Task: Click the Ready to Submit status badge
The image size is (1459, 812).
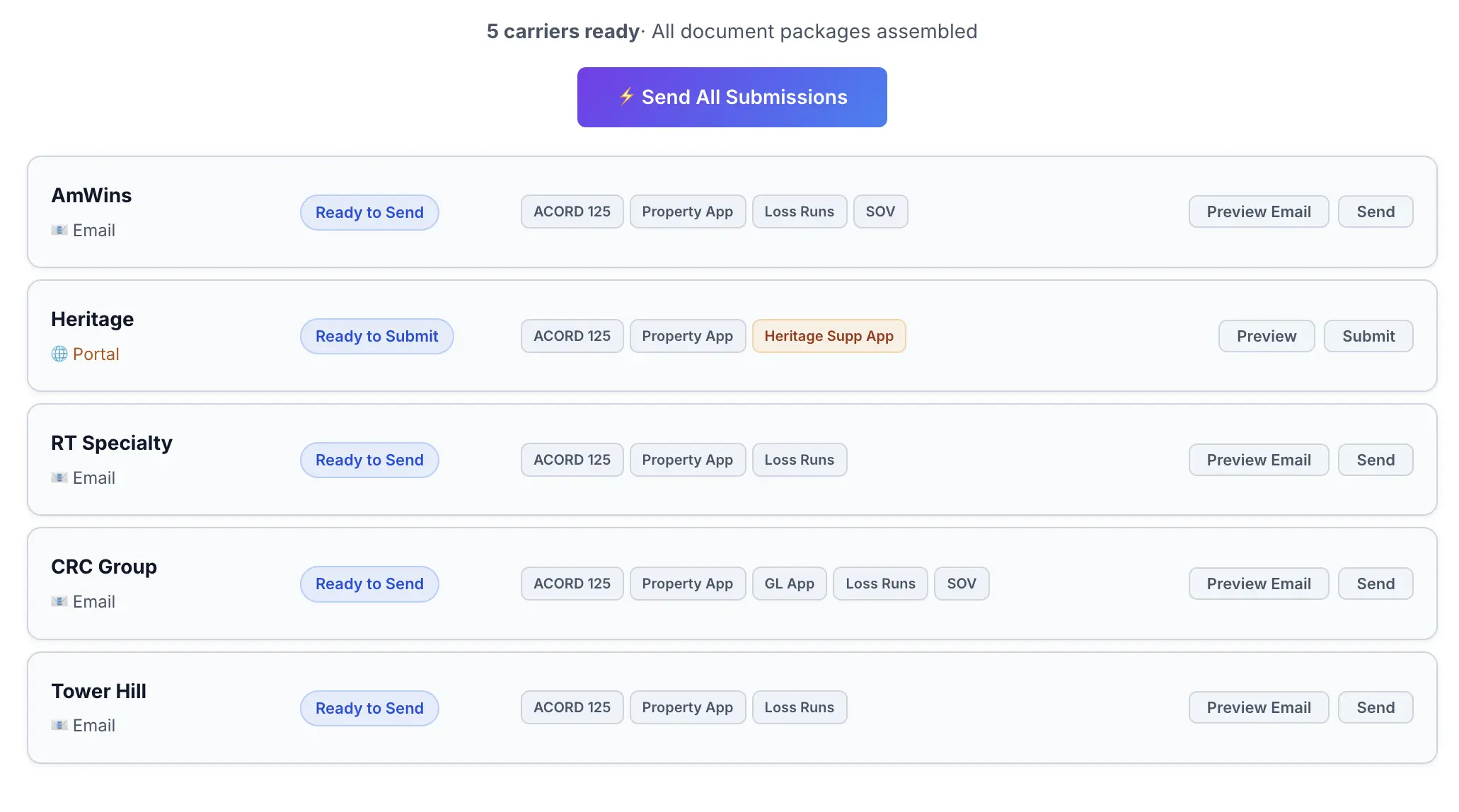Action: 376,336
